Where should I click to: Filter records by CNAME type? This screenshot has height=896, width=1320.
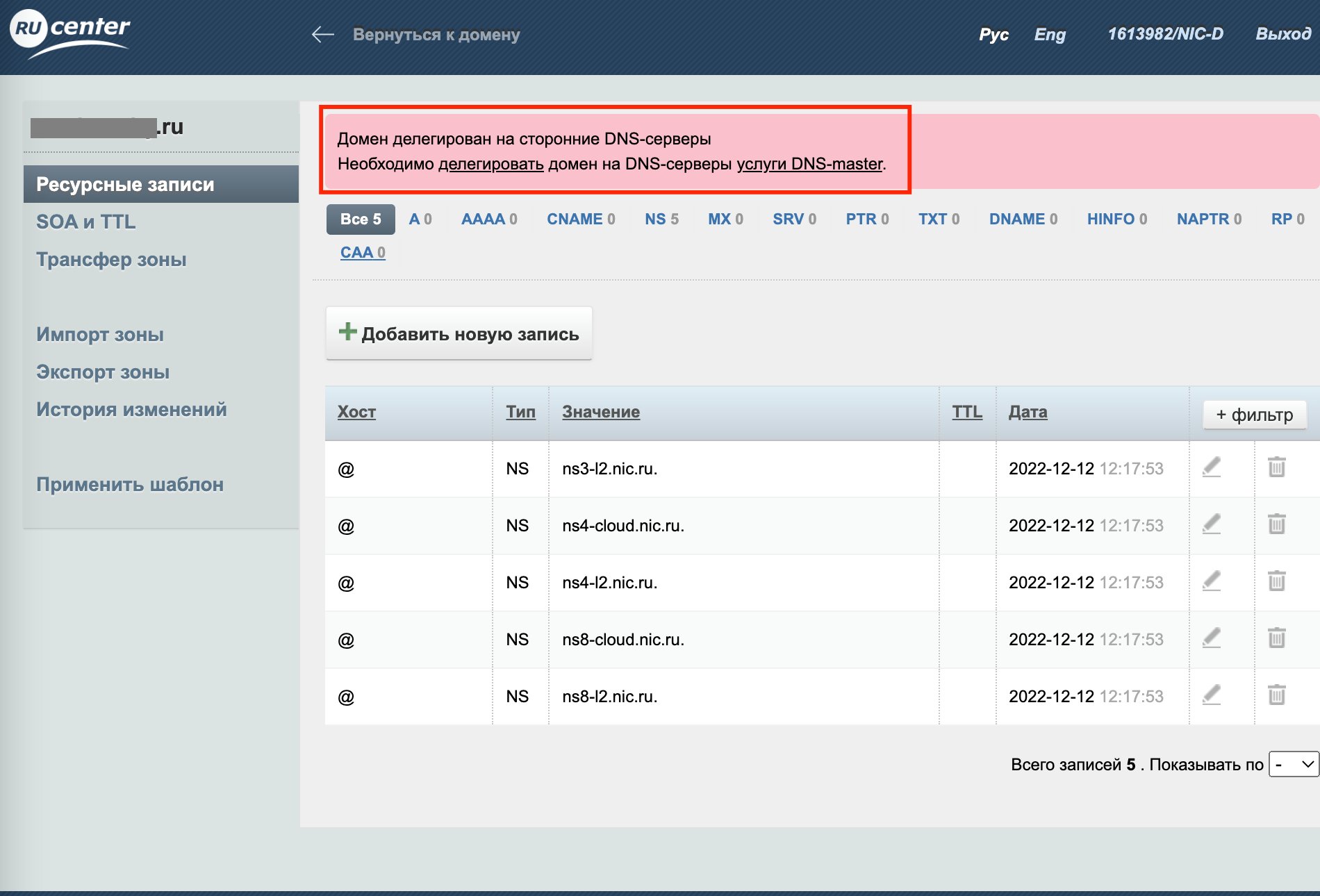click(x=581, y=219)
